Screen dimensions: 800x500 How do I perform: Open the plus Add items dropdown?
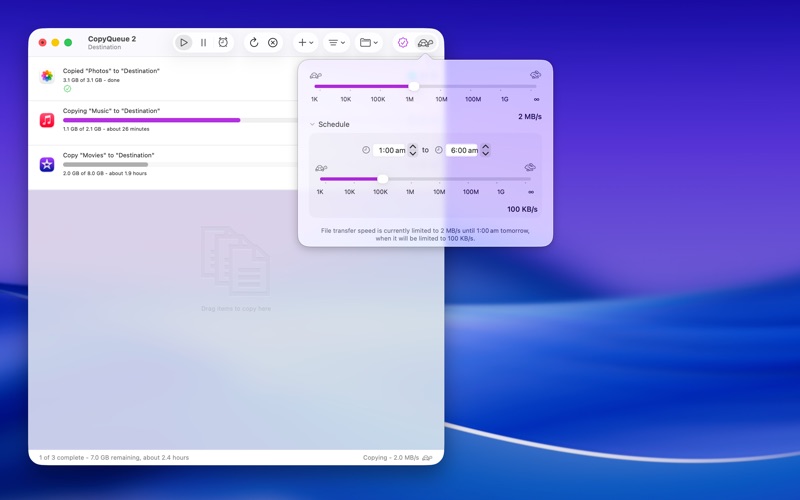306,42
